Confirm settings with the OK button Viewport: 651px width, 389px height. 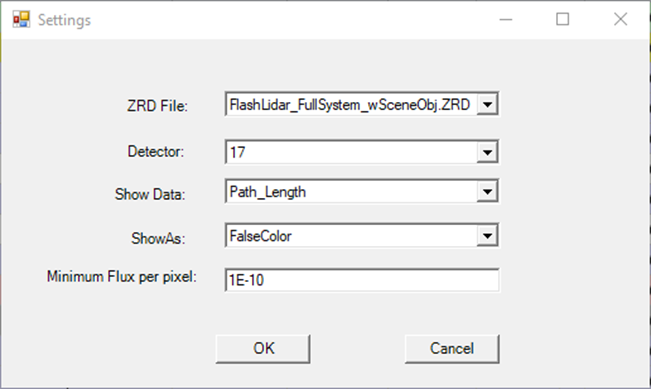[x=263, y=349]
